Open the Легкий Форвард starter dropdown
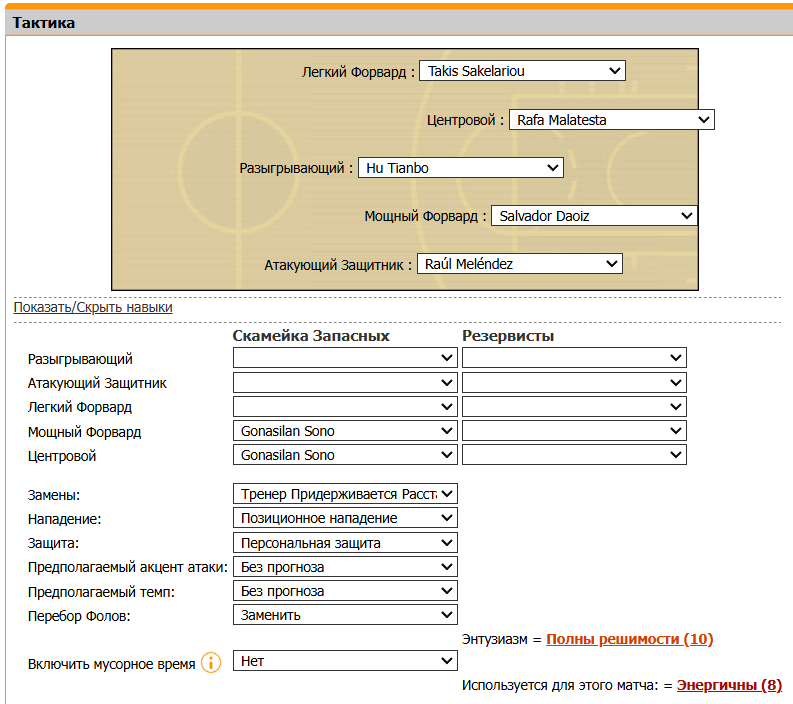 click(522, 71)
